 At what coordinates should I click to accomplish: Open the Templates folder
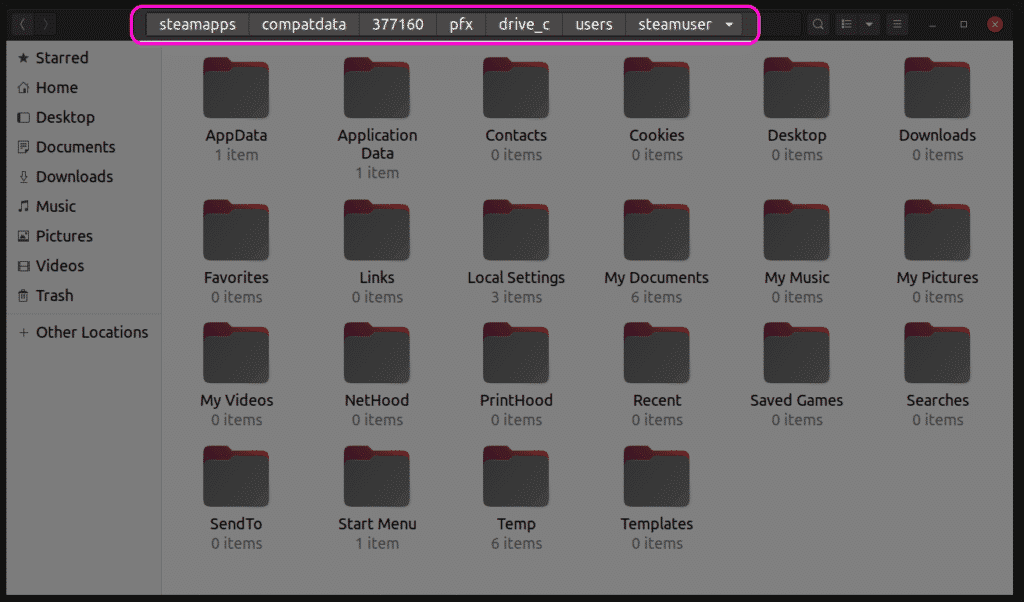pos(656,477)
